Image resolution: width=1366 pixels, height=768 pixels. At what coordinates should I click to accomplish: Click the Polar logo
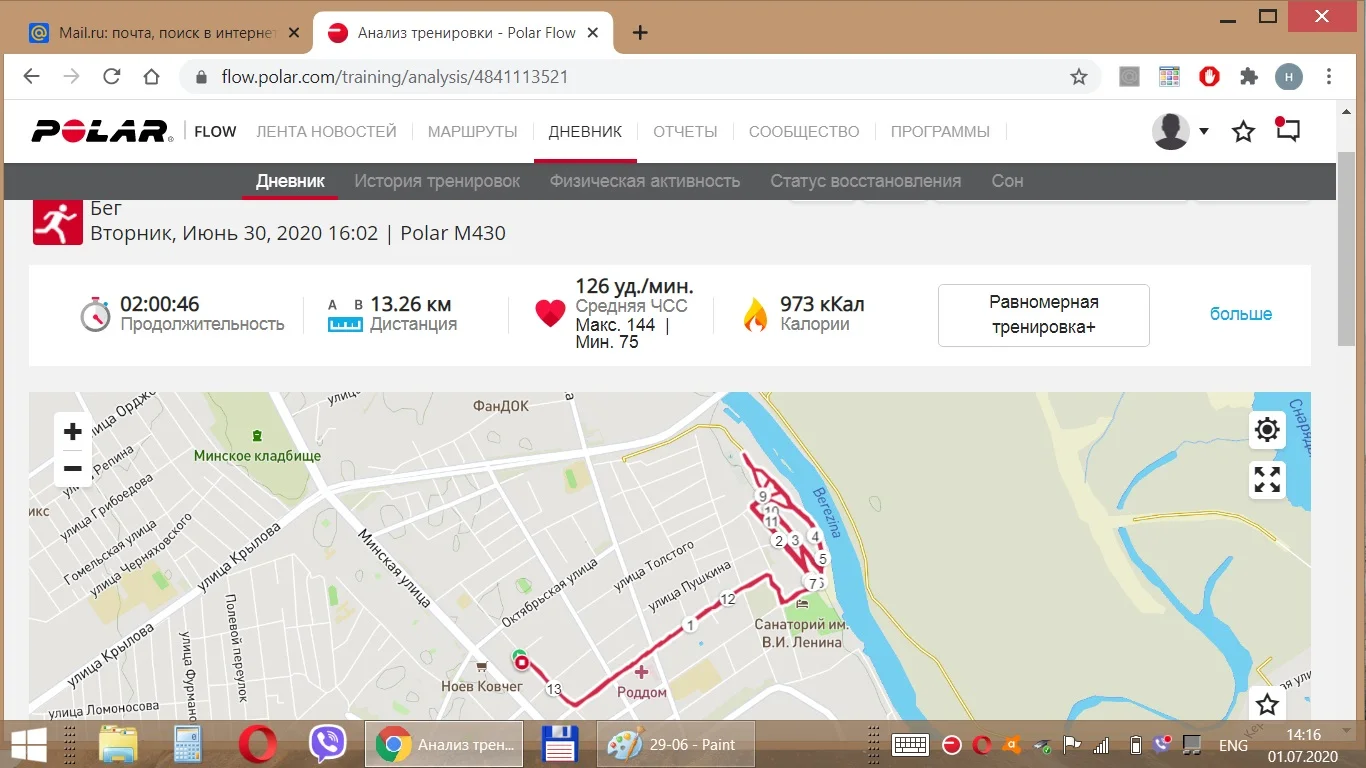[102, 131]
